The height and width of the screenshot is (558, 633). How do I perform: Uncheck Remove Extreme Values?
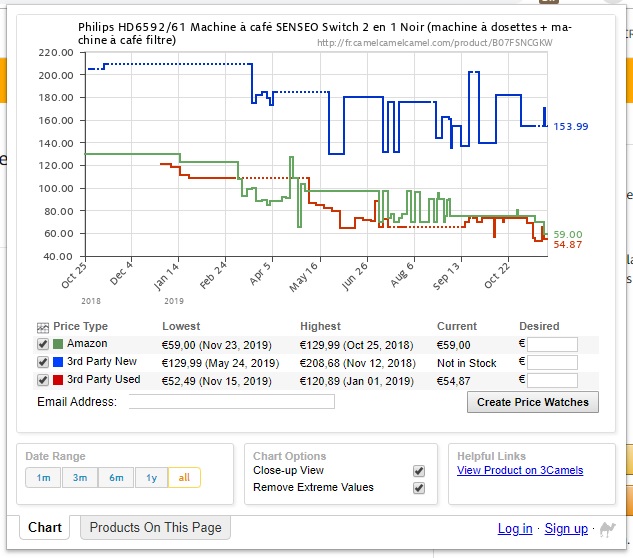tap(419, 488)
